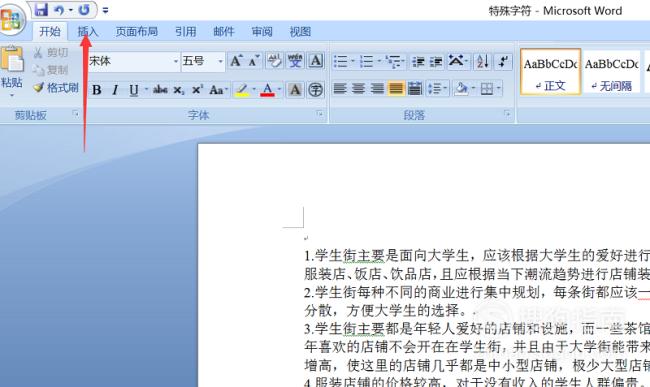The height and width of the screenshot is (387, 650).
Task: Toggle subscript formatting
Action: (x=179, y=89)
